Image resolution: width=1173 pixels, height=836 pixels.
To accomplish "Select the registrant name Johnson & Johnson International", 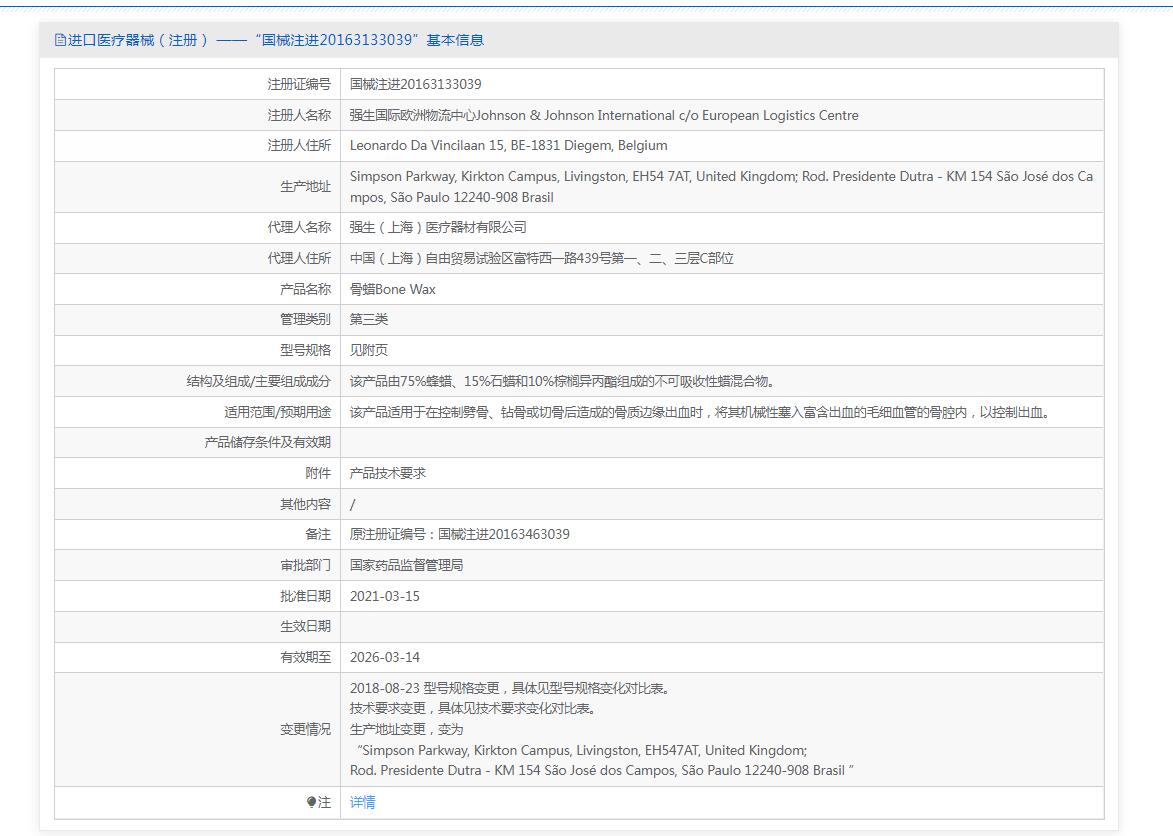I will click(604, 115).
